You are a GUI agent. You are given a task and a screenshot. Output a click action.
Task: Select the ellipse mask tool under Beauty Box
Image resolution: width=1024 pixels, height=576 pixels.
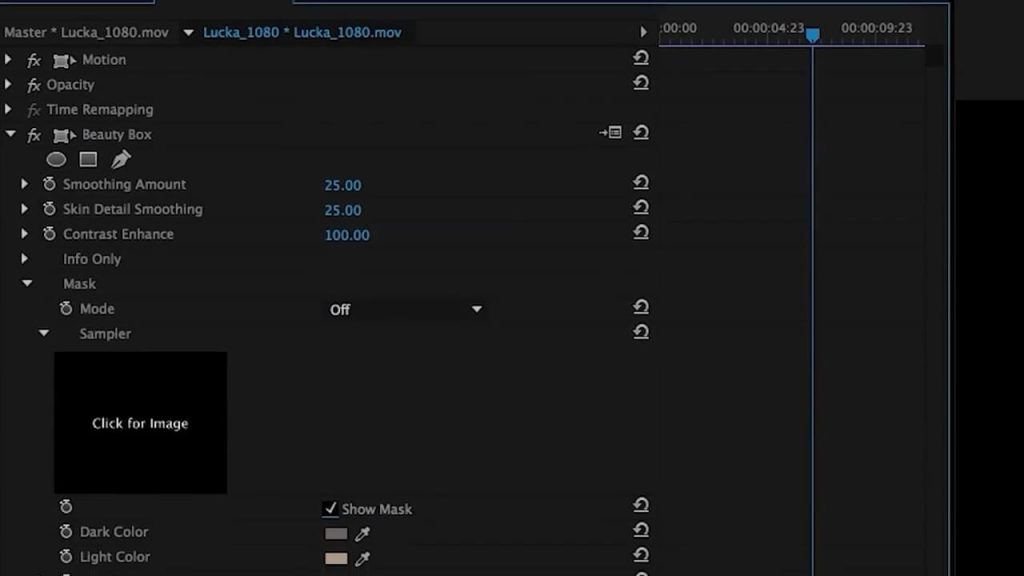click(x=56, y=159)
